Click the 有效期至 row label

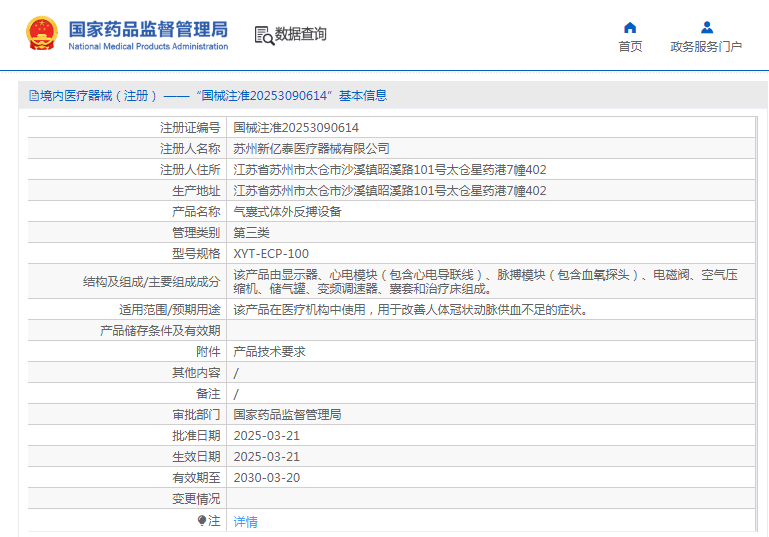[196, 478]
